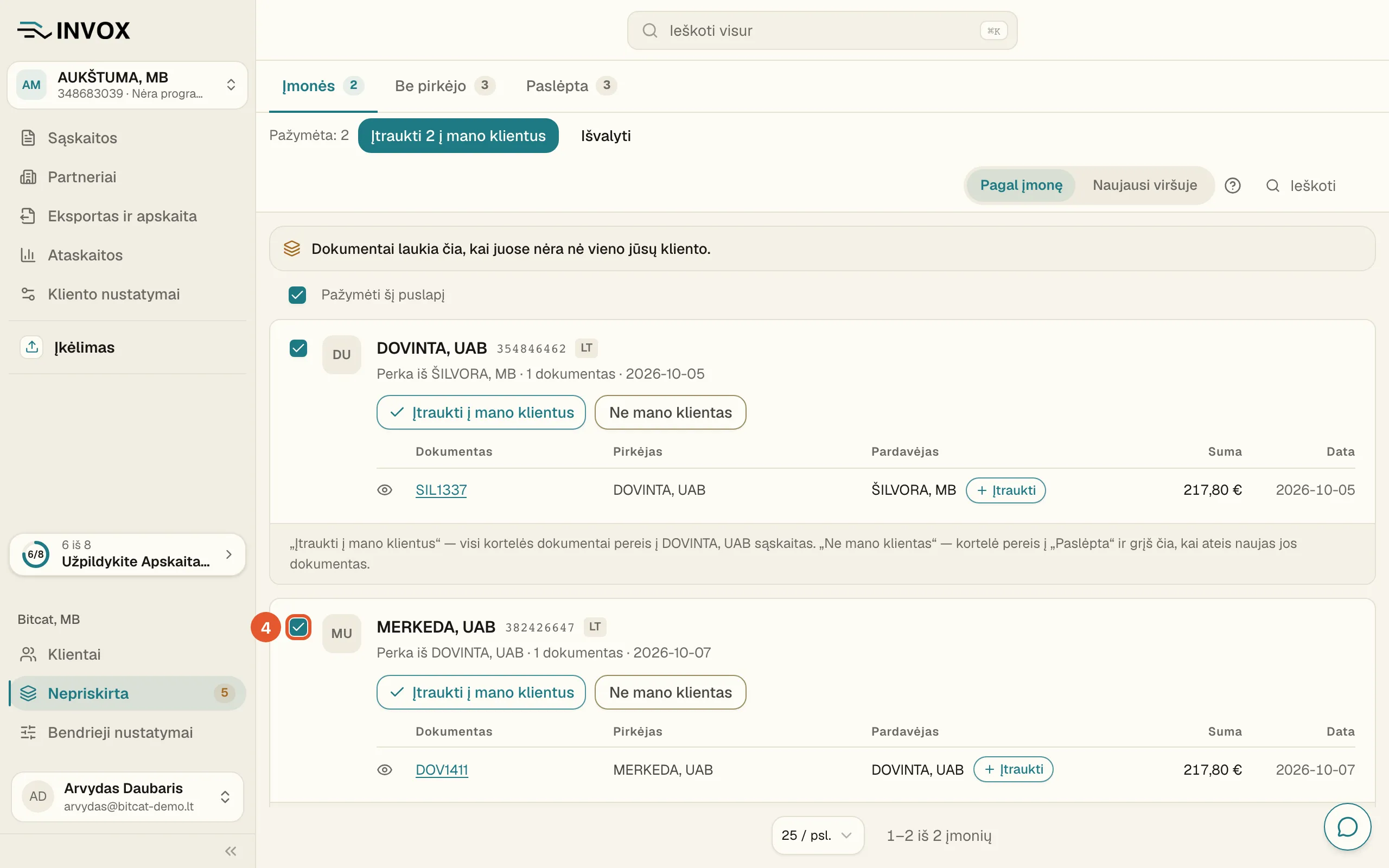Select the Pagal įmonę view option

click(1021, 186)
